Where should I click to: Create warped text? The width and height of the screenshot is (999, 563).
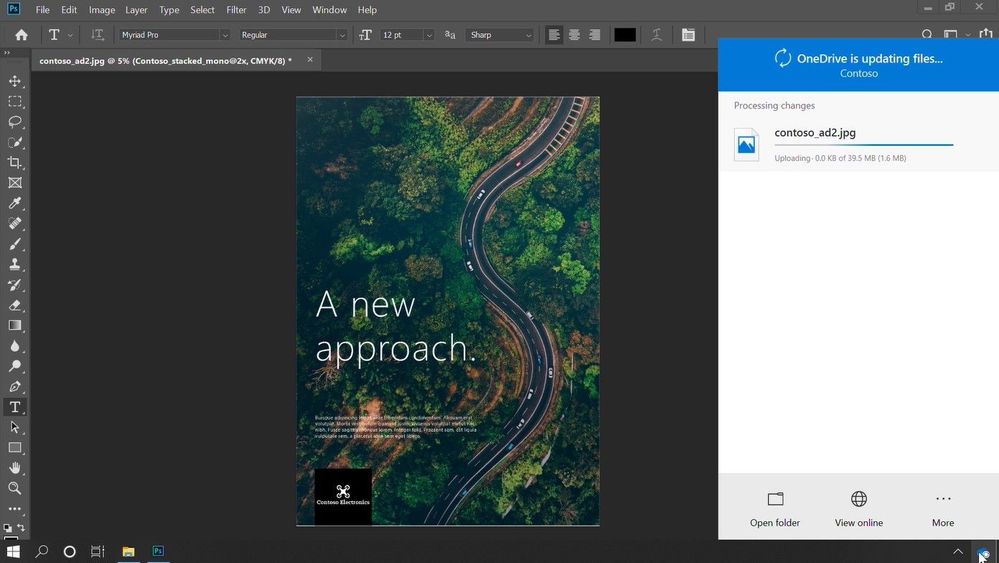656,35
